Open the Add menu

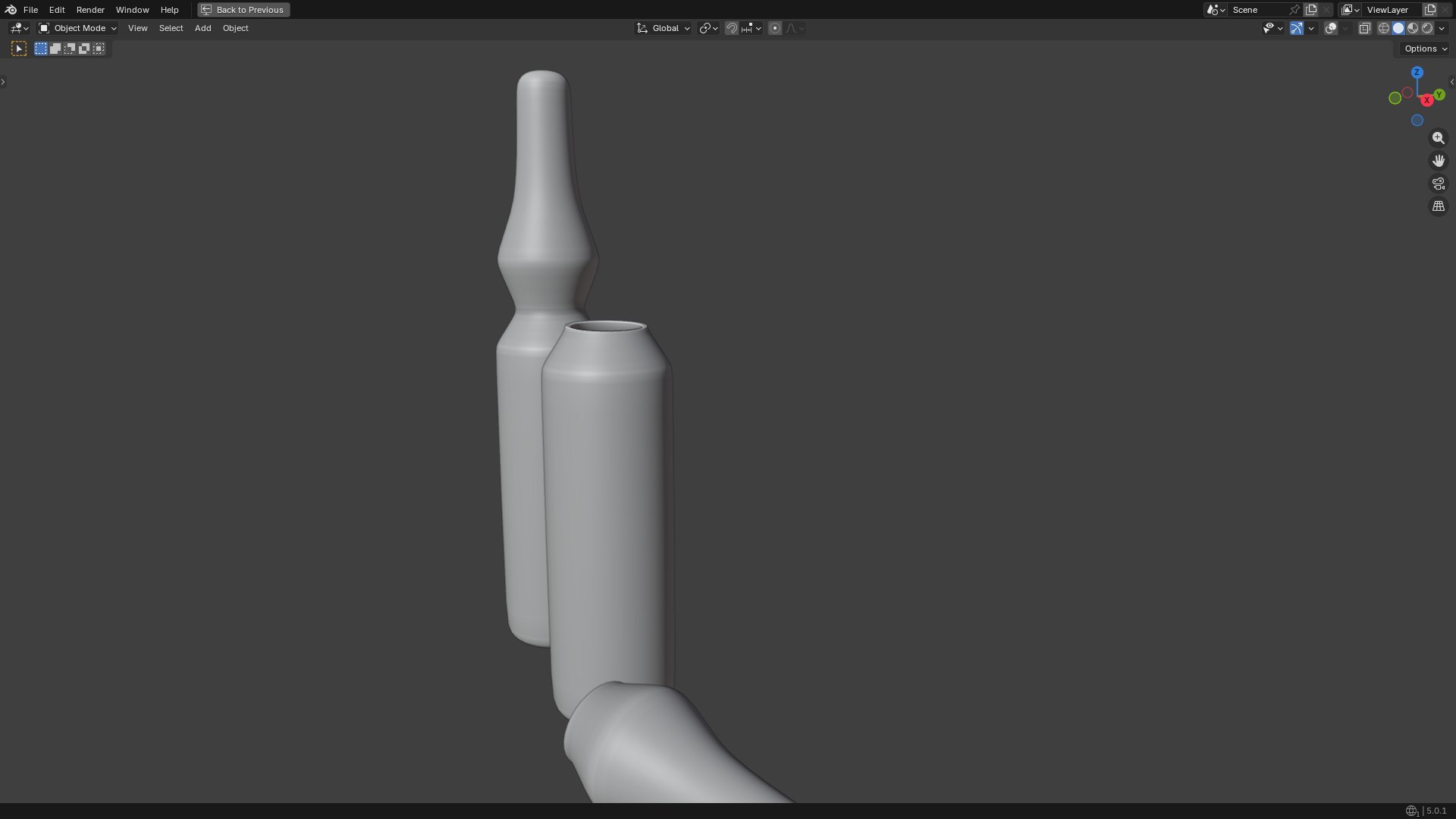(202, 28)
